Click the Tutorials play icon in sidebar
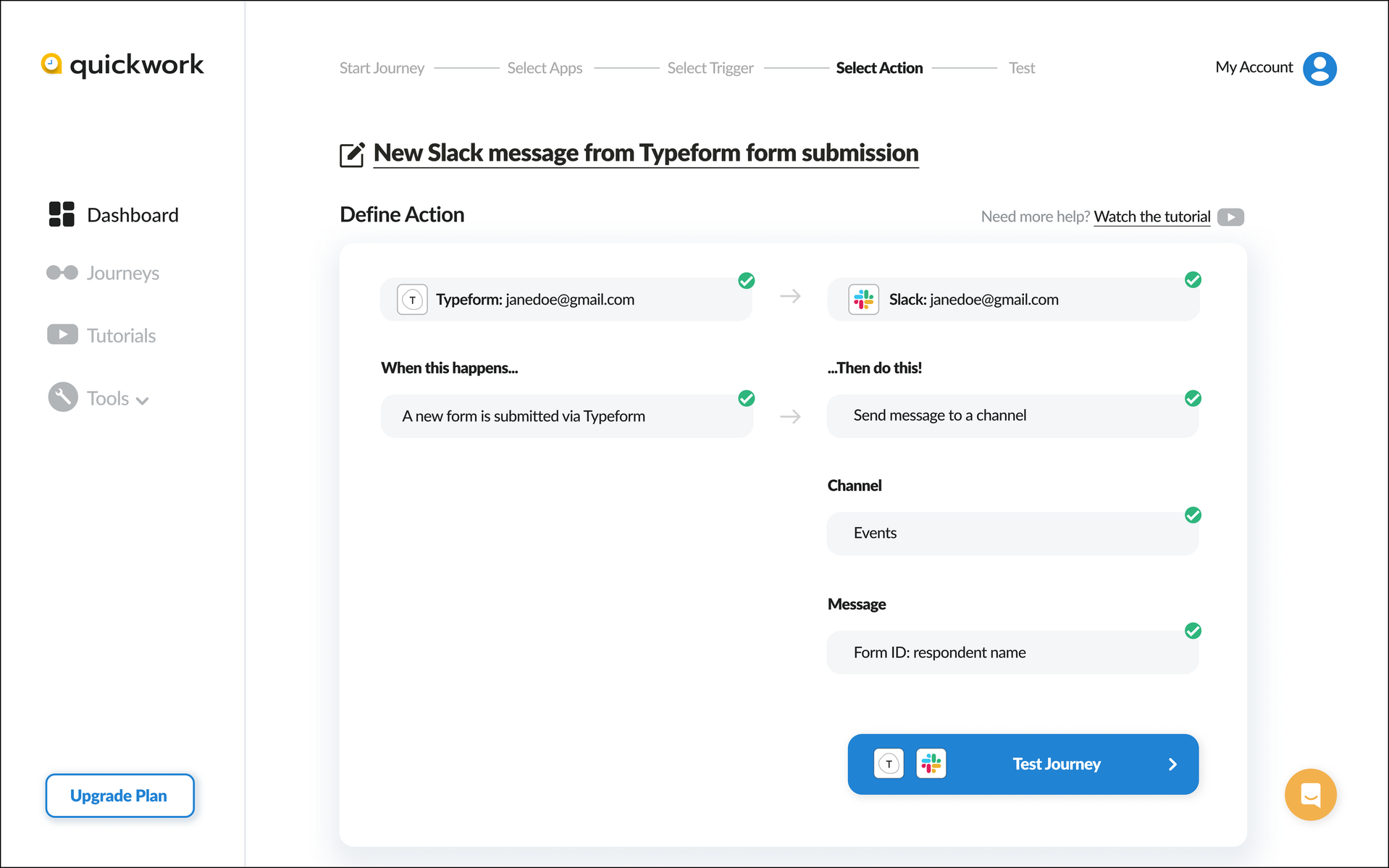The image size is (1389, 868). (x=62, y=334)
